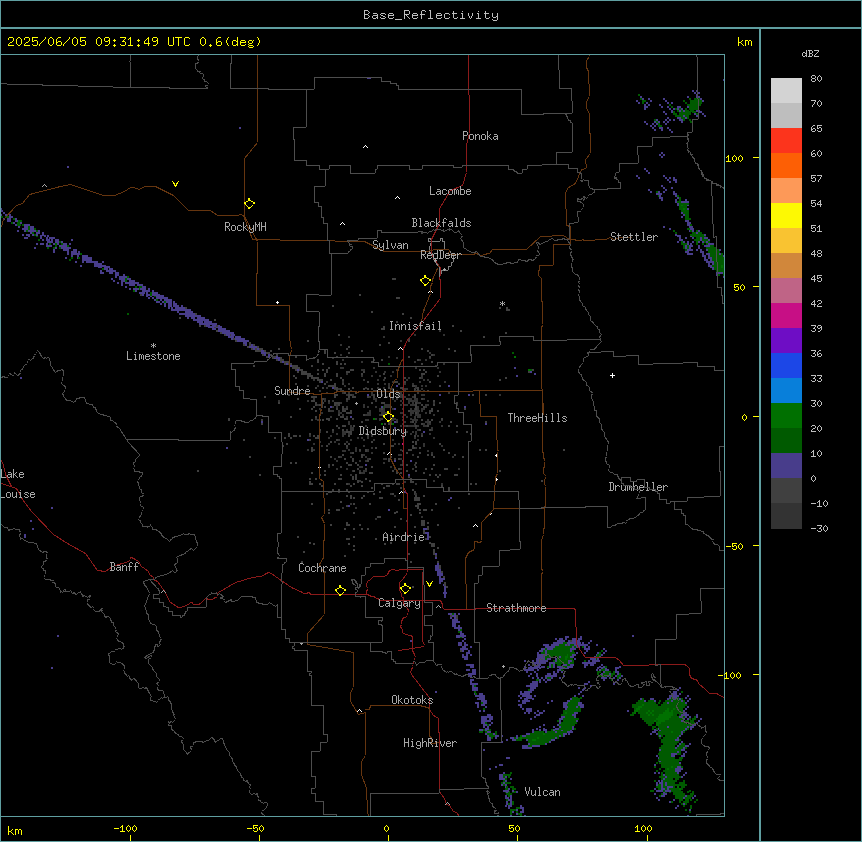Click the Lake Louise label
The width and height of the screenshot is (862, 842).
point(18,484)
